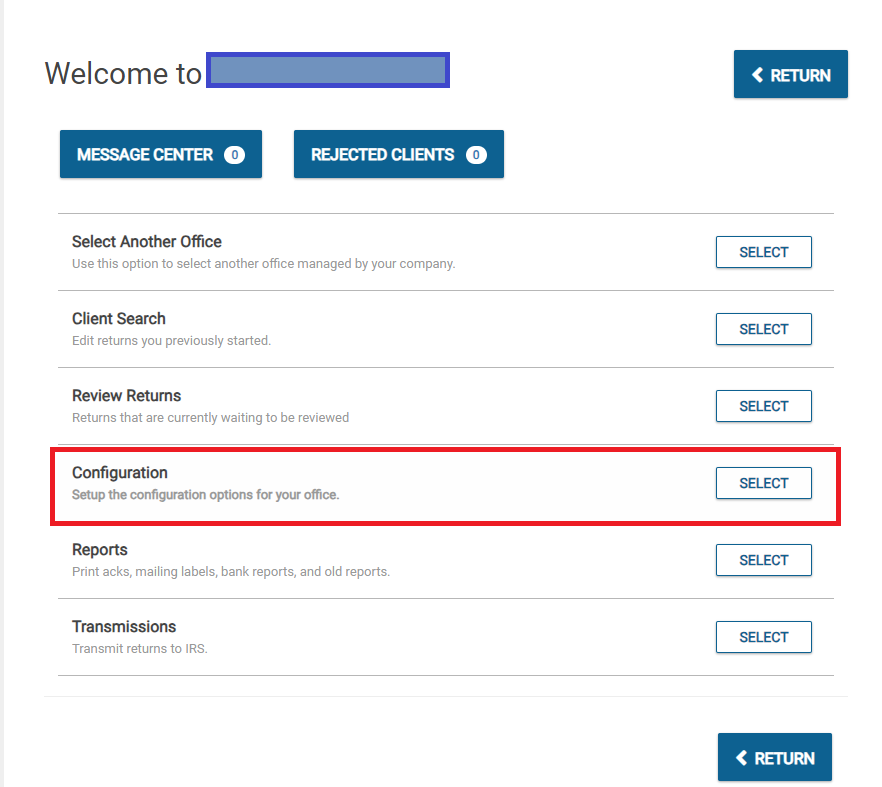882x787 pixels.
Task: Click the Reports menu title
Action: [x=100, y=550]
